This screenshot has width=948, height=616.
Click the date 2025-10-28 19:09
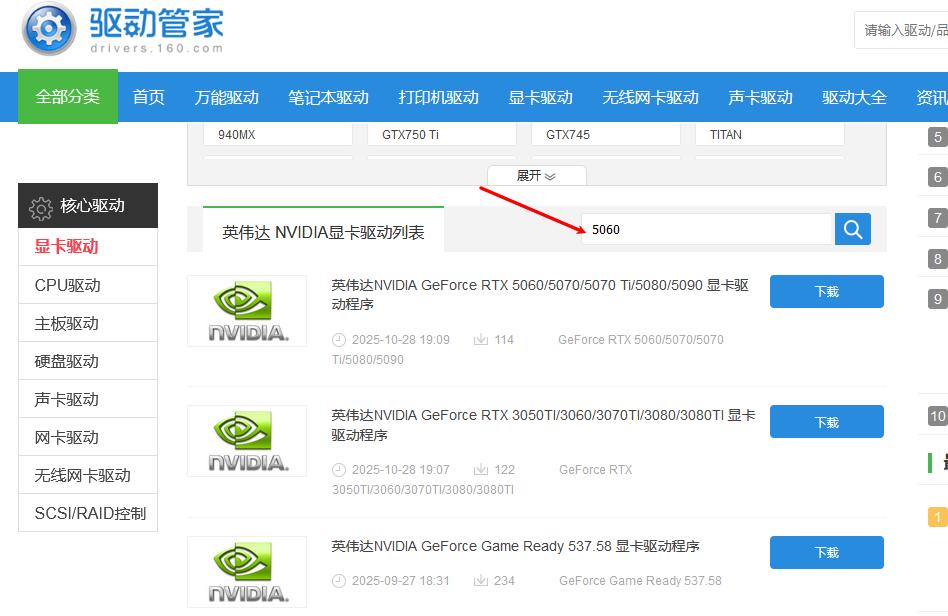(x=400, y=340)
